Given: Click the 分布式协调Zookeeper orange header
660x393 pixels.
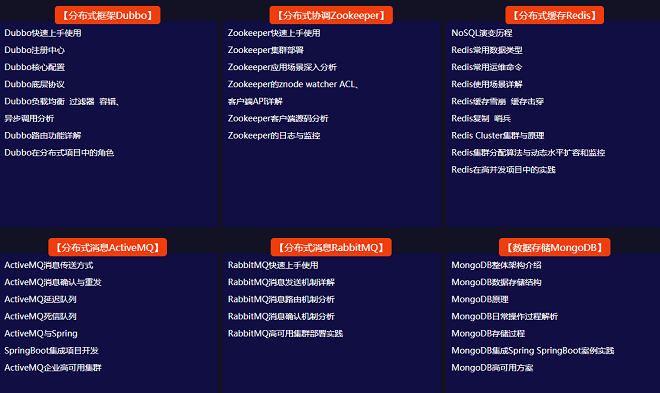Looking at the screenshot, I should point(331,15).
